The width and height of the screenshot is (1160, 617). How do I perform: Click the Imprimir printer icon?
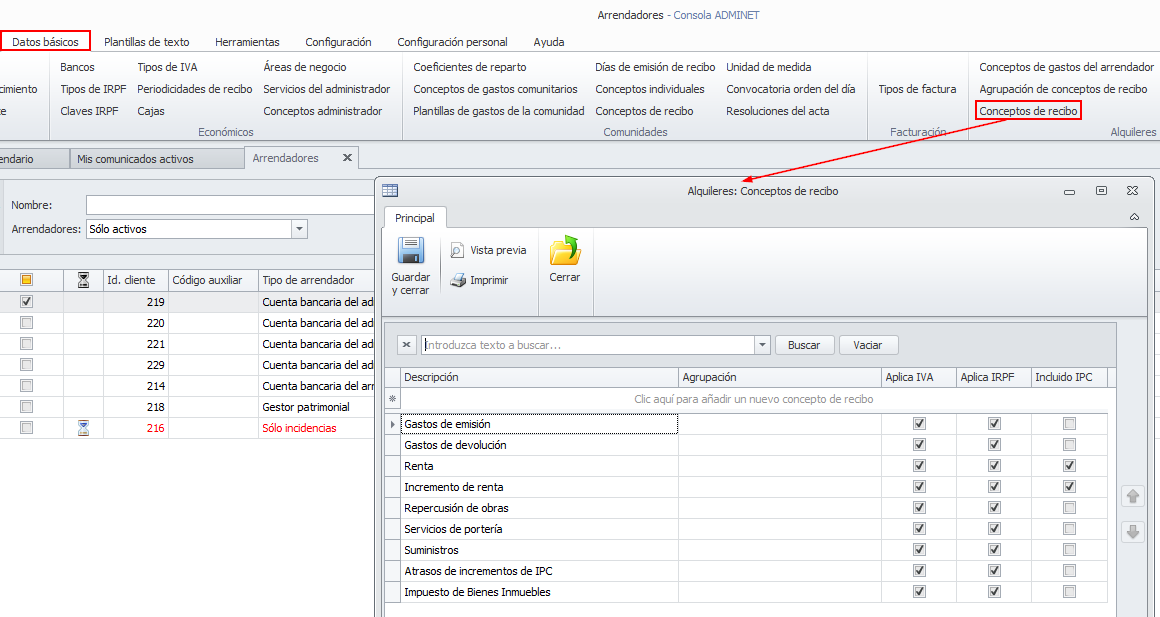click(x=458, y=280)
